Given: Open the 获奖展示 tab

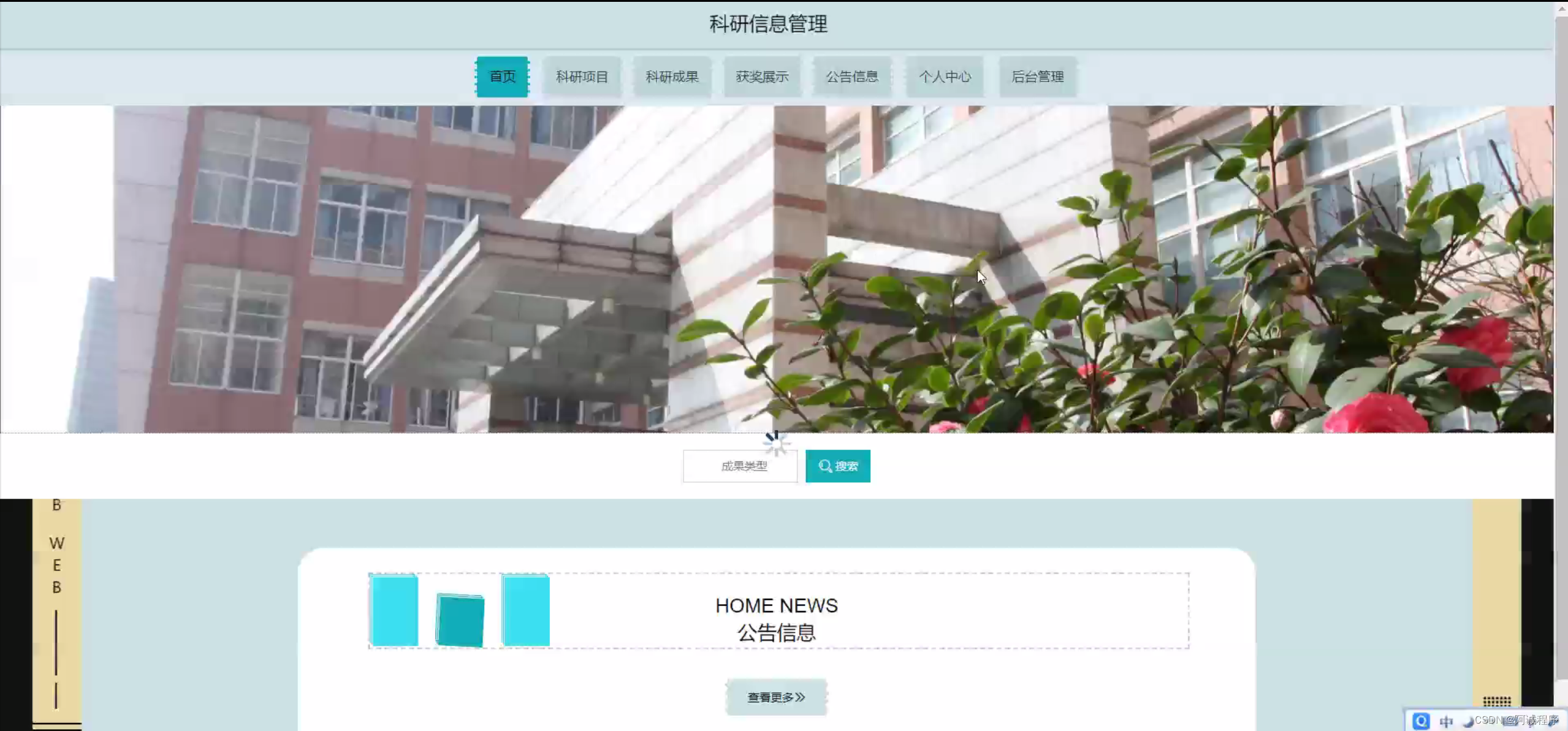Looking at the screenshot, I should (x=762, y=77).
